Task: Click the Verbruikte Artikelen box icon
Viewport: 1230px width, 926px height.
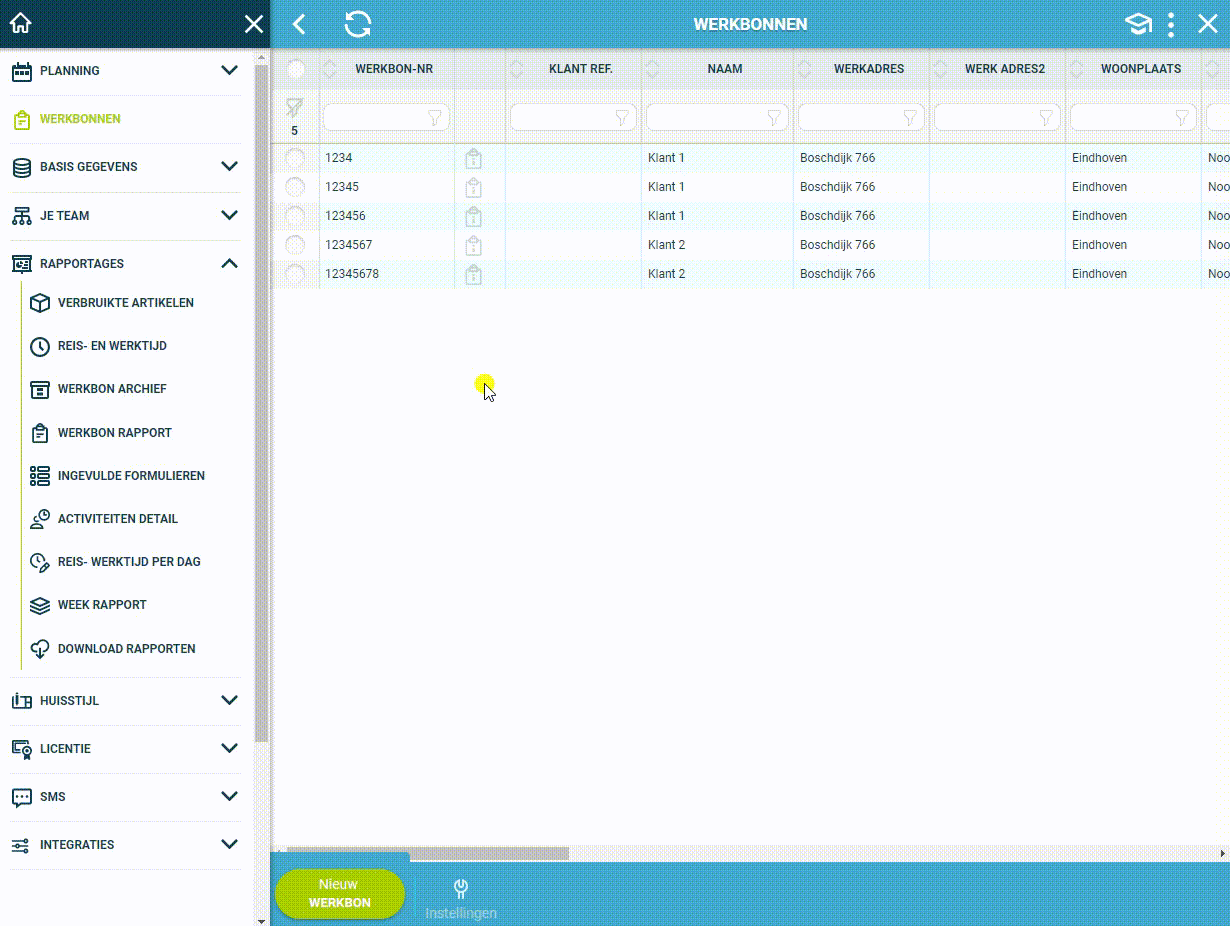Action: (x=39, y=303)
